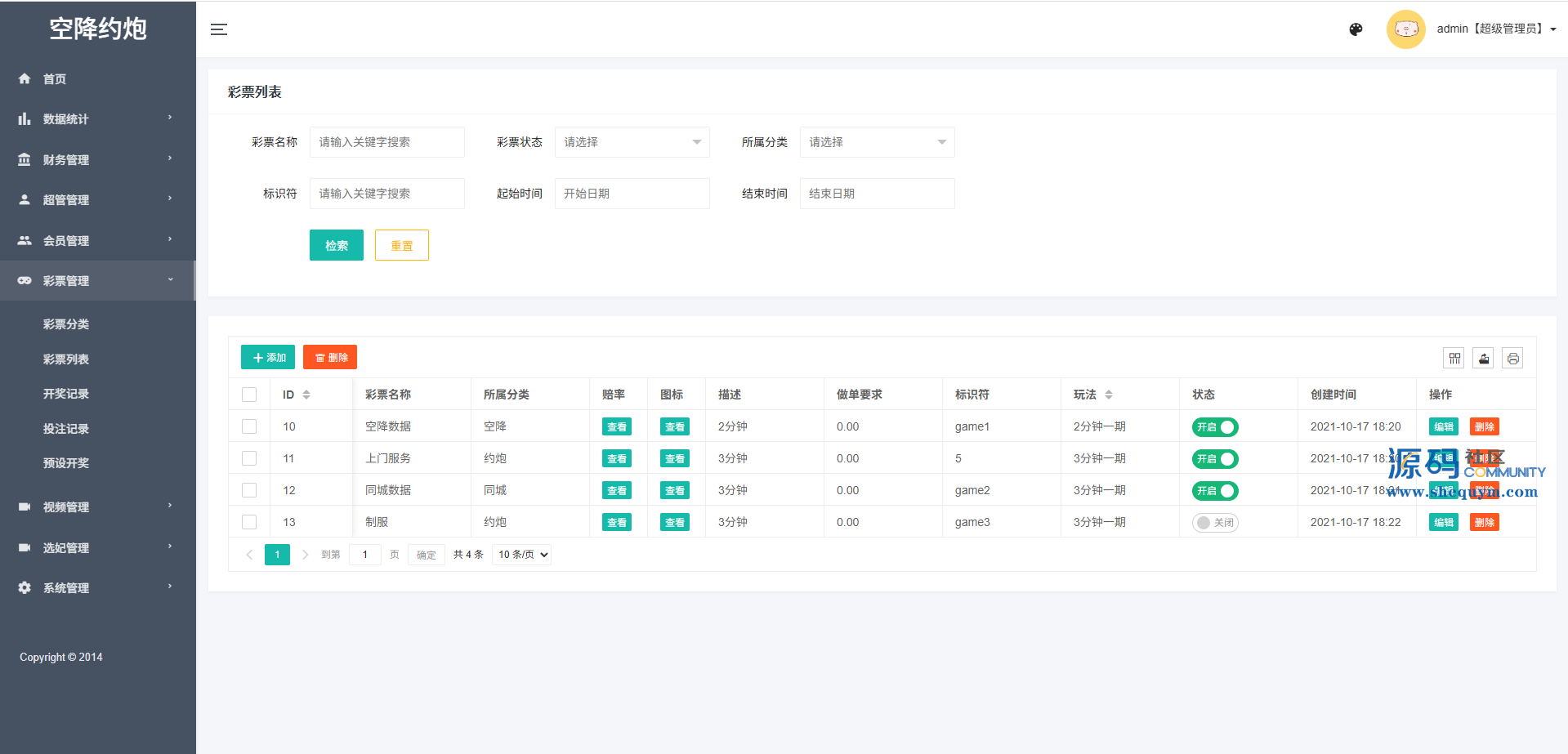1568x754 pixels.
Task: Click the sidebar collapse hamburger icon
Action: (219, 29)
